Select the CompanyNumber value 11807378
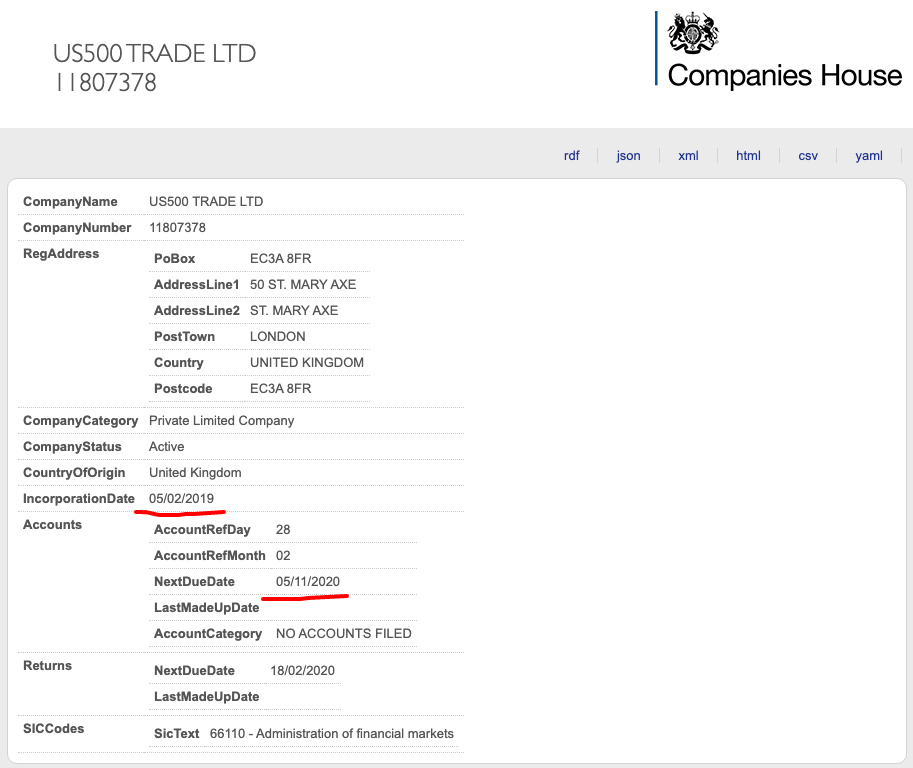 [x=177, y=228]
